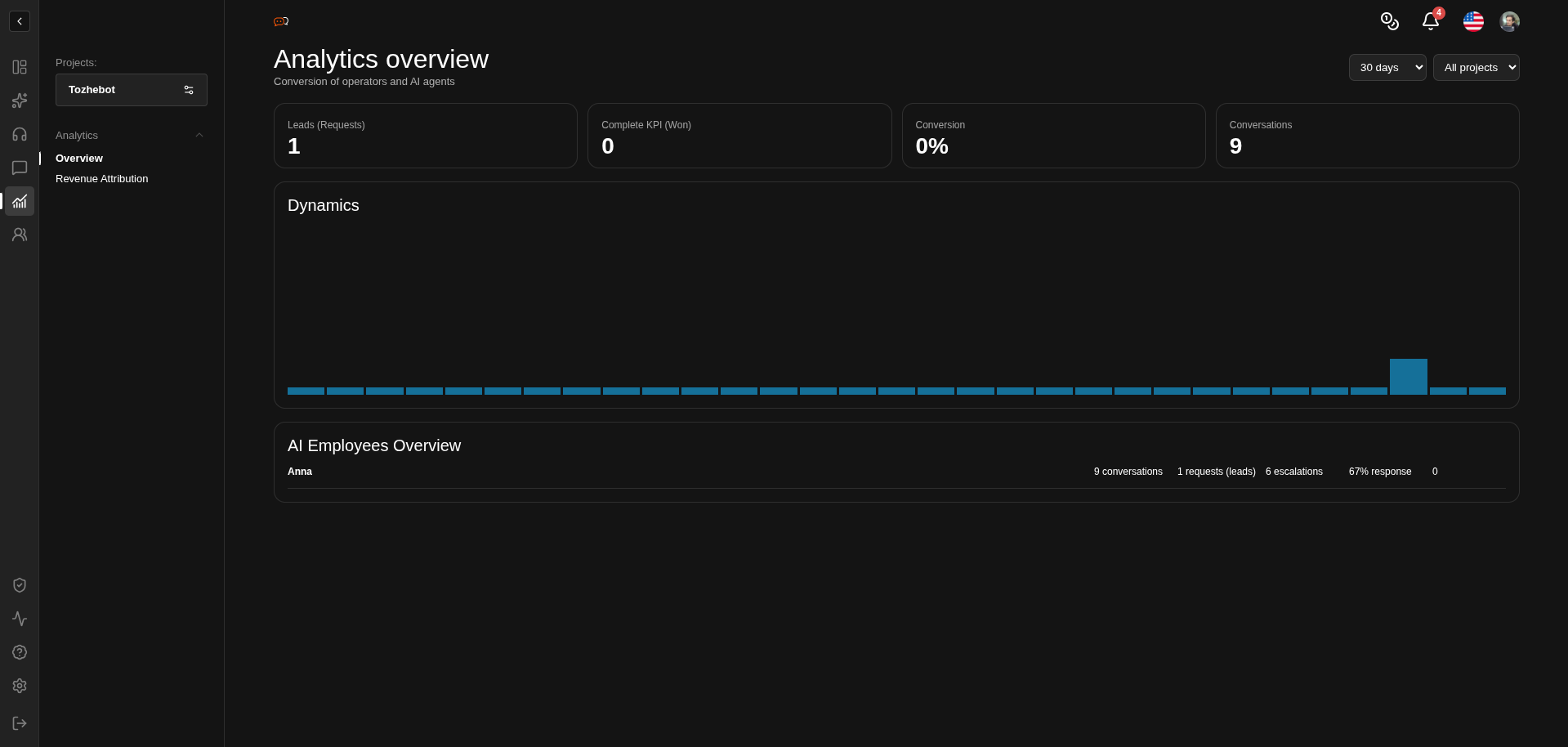
Task: Collapse sidebar with the back arrow button
Action: pos(20,21)
